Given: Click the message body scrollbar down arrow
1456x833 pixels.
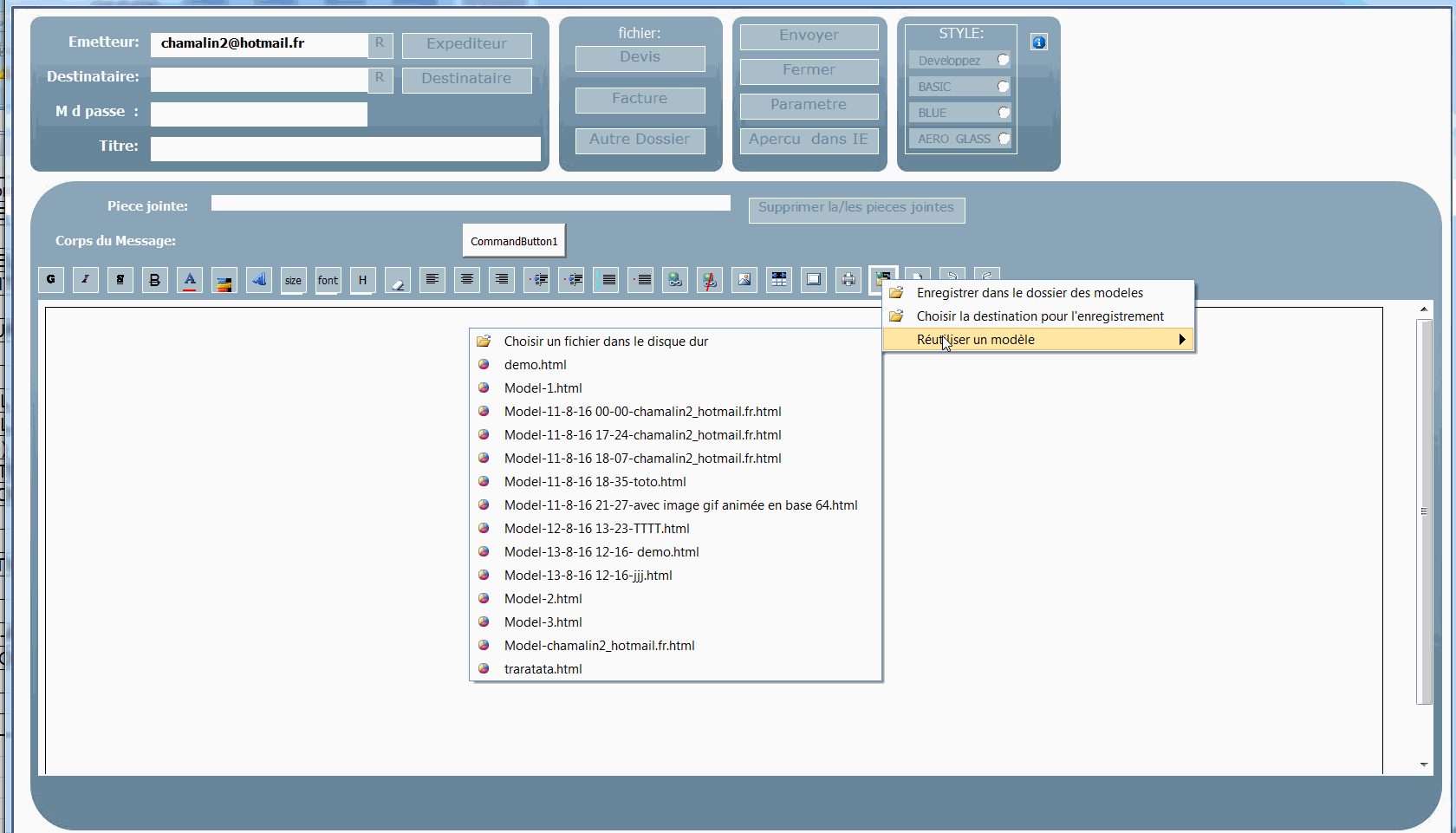Looking at the screenshot, I should (x=1424, y=765).
